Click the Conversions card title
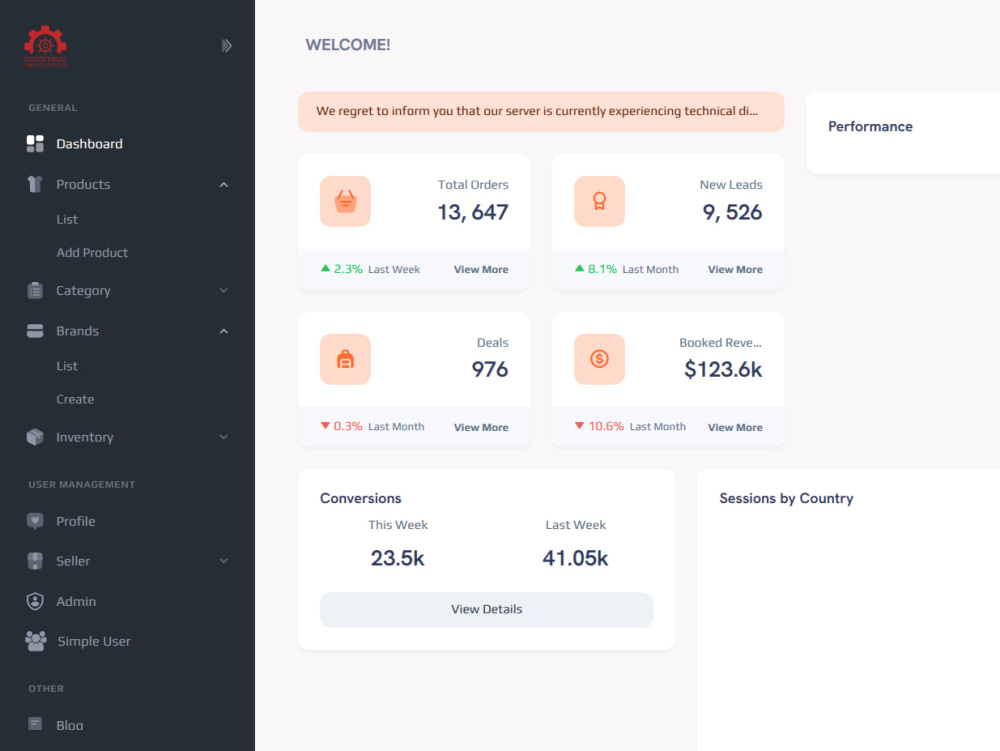This screenshot has width=1000, height=751. [360, 498]
